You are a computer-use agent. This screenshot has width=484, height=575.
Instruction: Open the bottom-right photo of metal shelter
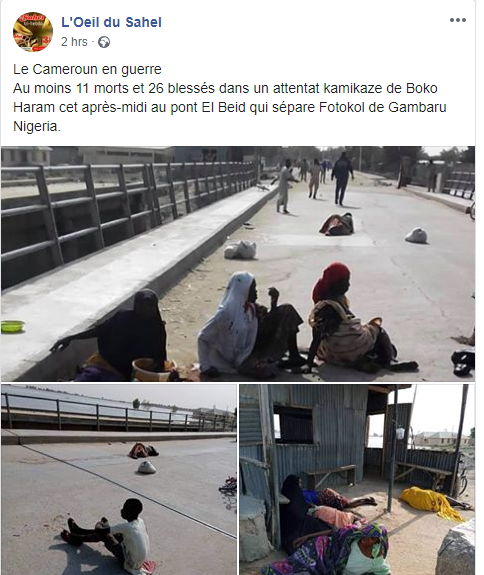357,480
